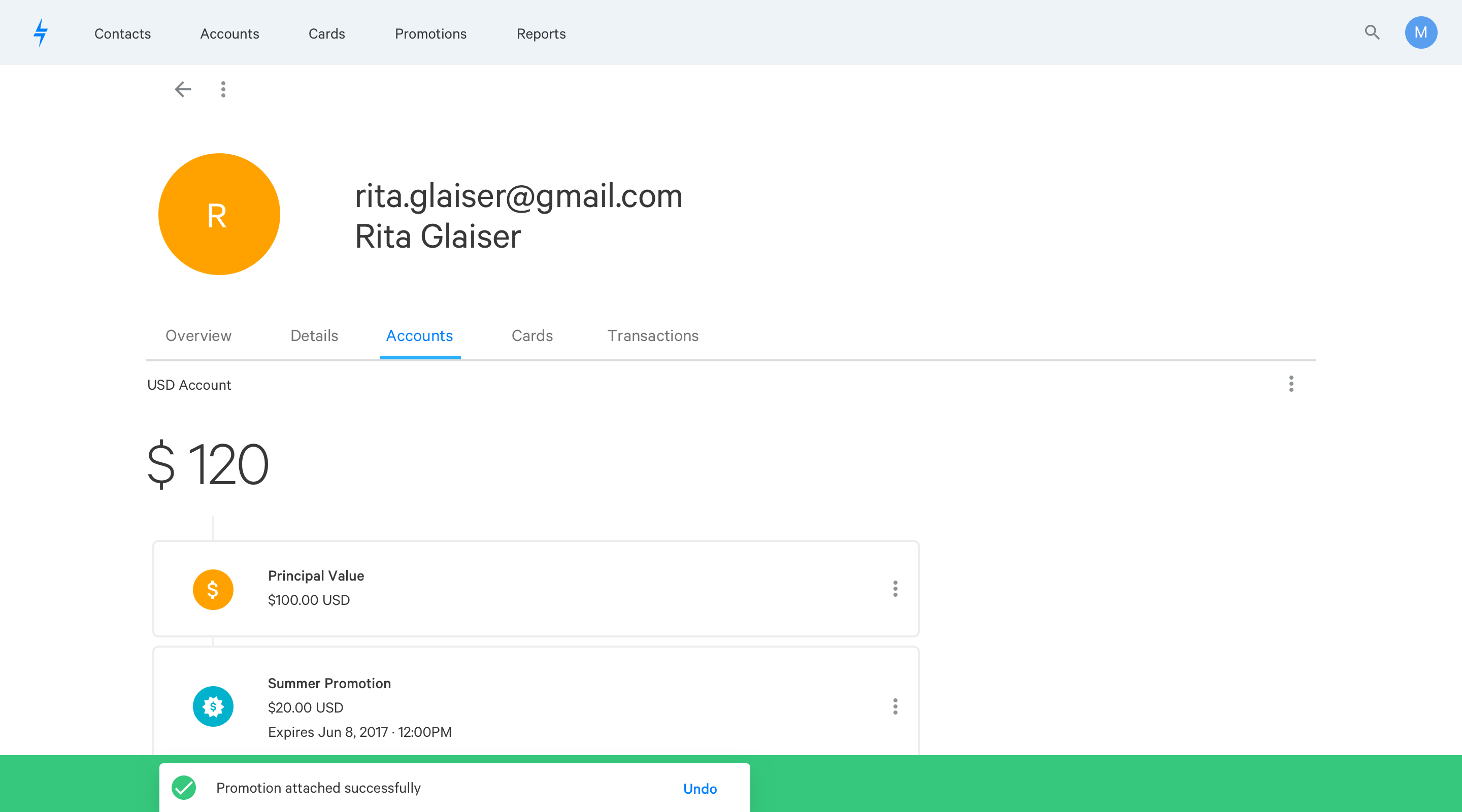Go to Promotions in top navigation
This screenshot has height=812, width=1462.
[x=430, y=34]
